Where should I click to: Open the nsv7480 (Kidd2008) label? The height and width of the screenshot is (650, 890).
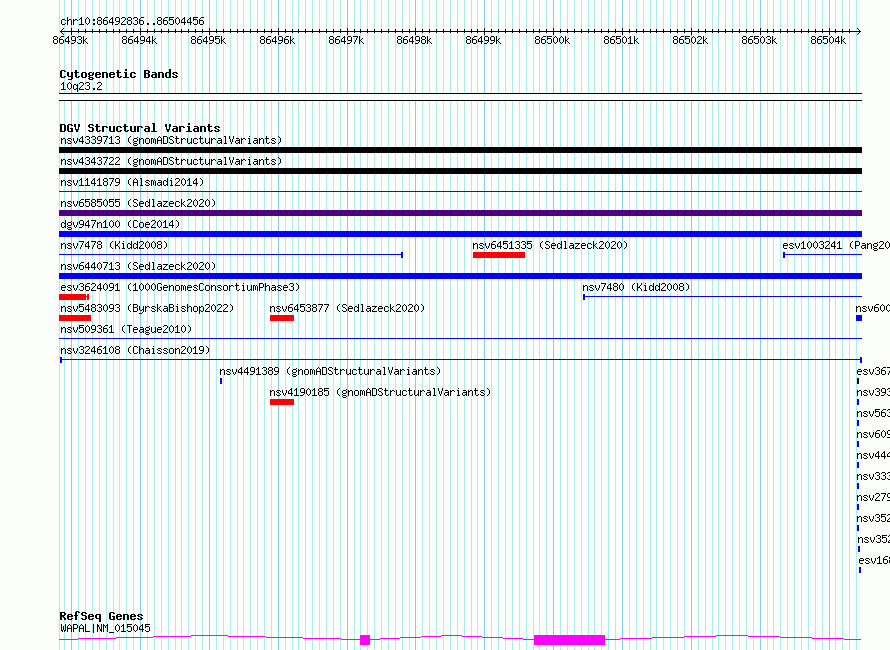tap(636, 287)
